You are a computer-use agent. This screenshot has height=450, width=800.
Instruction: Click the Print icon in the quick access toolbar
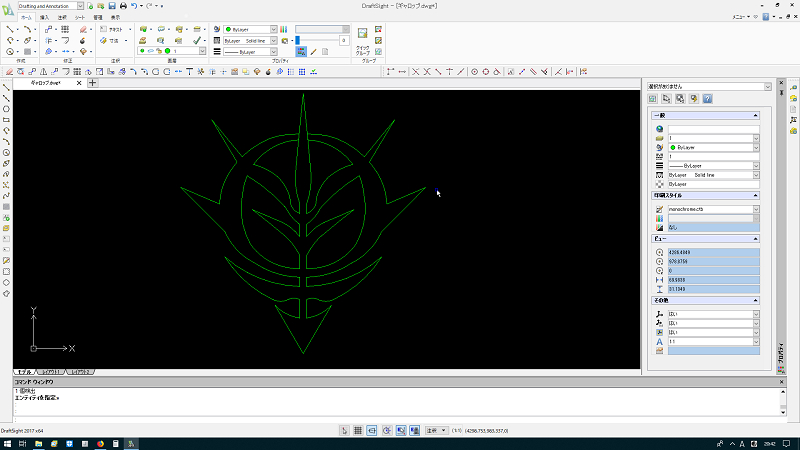click(123, 6)
